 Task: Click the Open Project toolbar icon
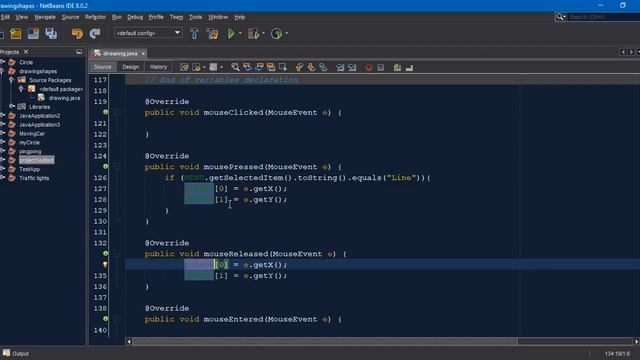click(33, 33)
